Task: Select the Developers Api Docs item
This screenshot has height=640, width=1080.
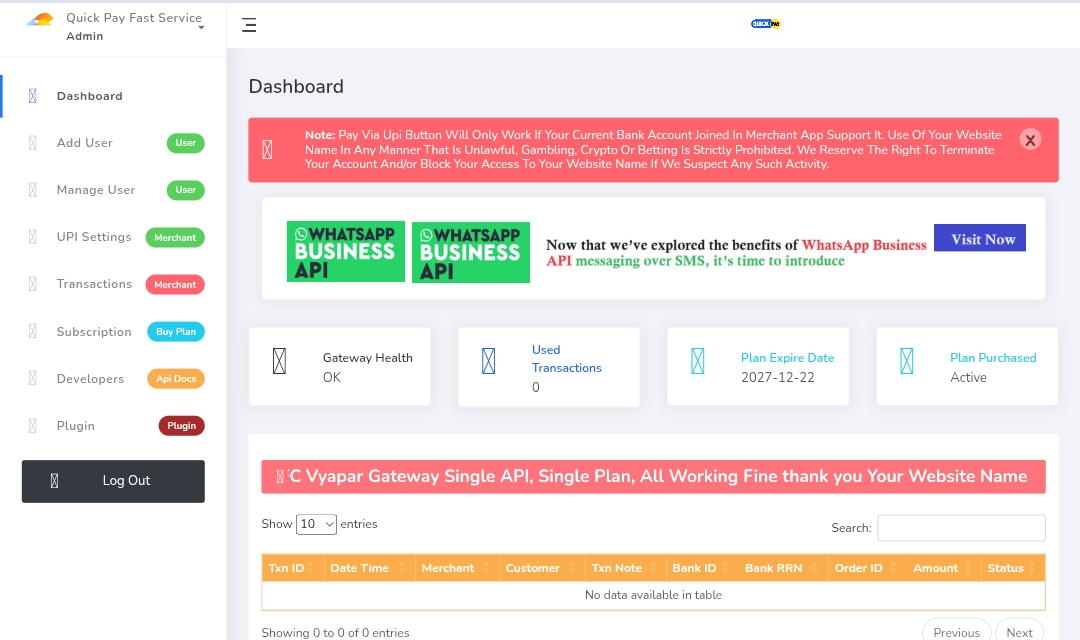Action: [x=90, y=379]
